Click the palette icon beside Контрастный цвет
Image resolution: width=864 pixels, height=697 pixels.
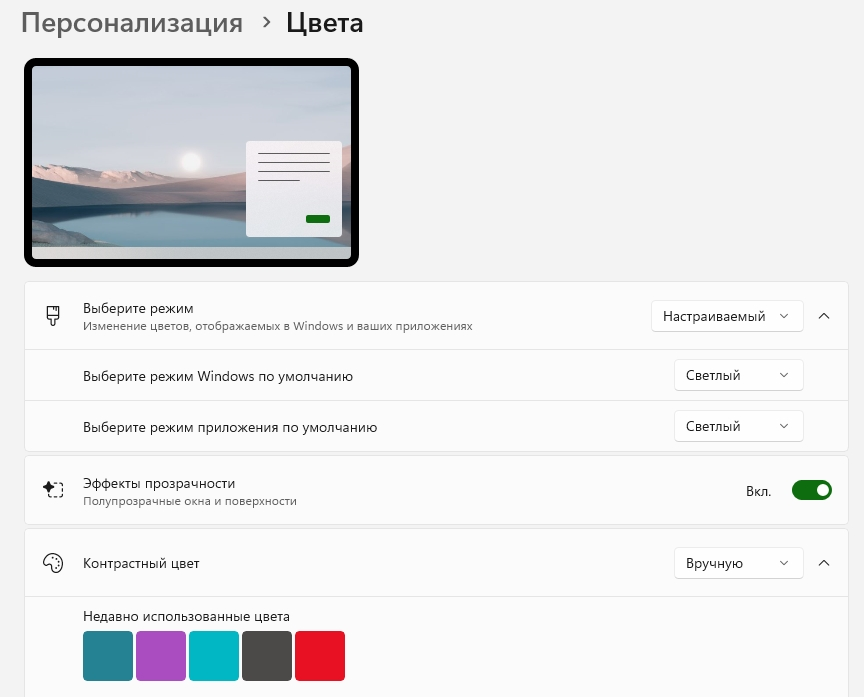coord(53,563)
